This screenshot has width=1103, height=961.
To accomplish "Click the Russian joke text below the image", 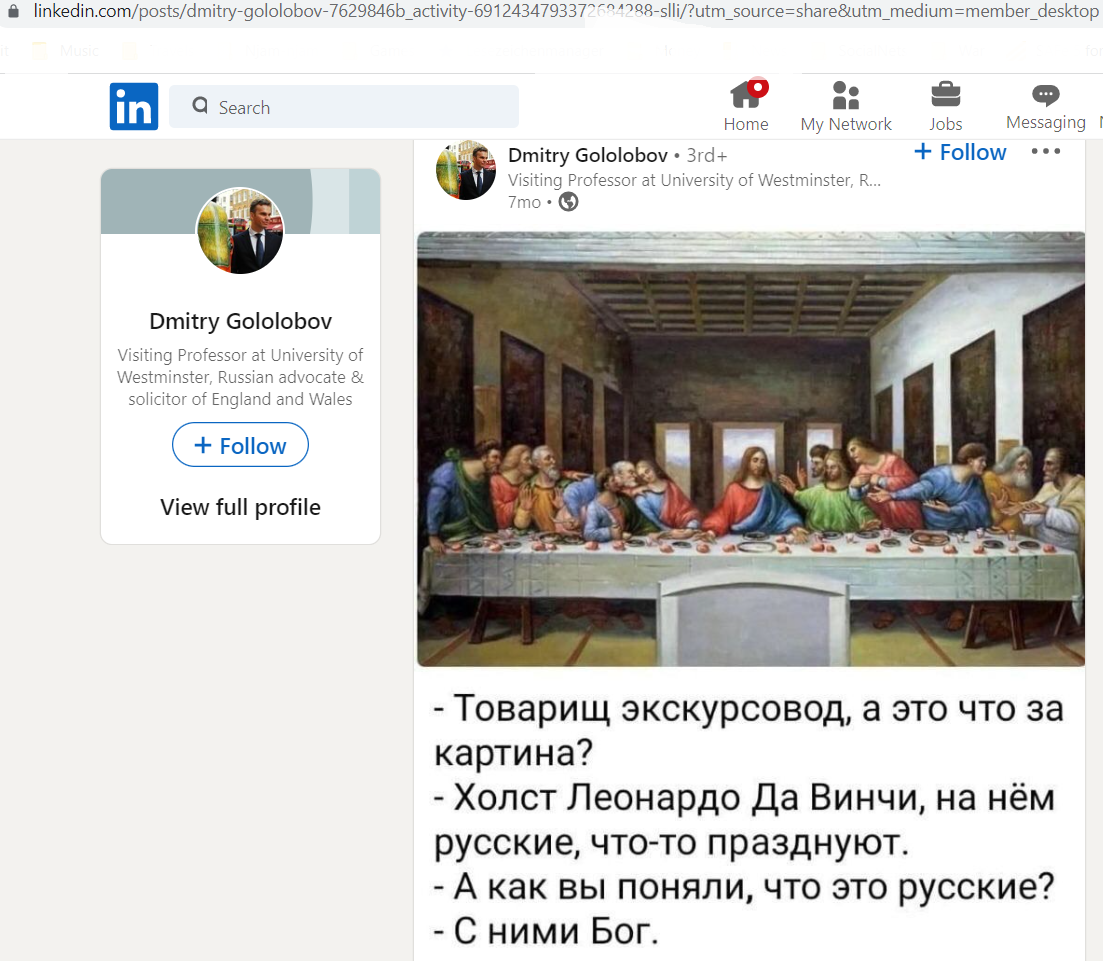I will tap(749, 820).
